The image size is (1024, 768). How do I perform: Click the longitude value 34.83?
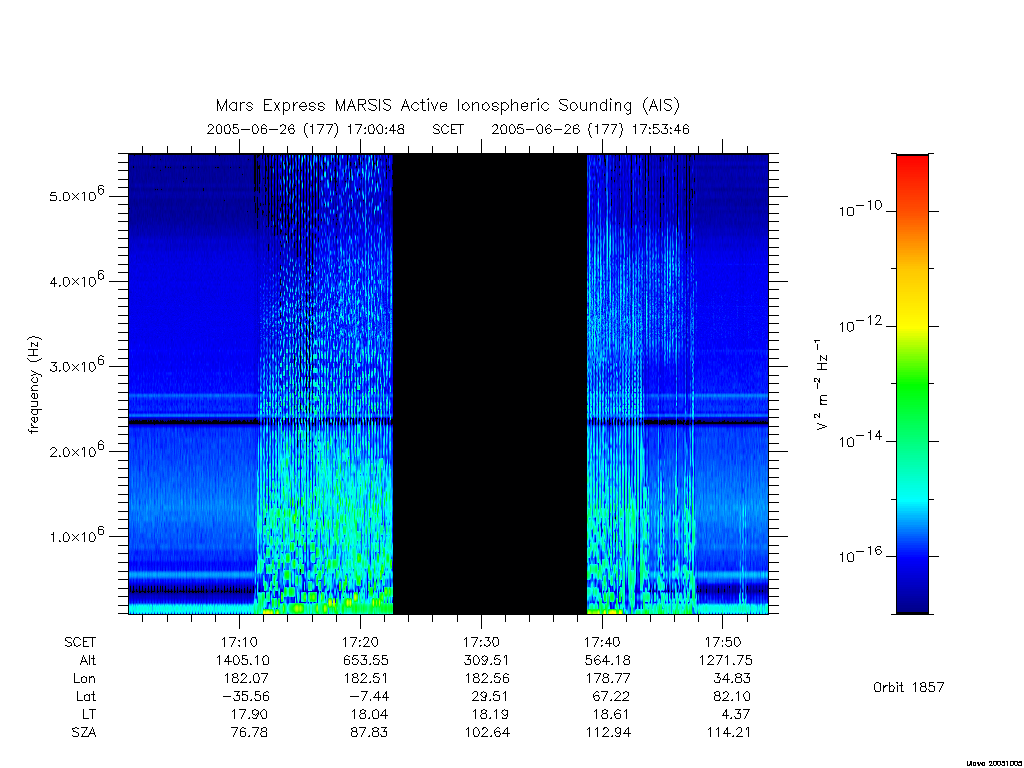[x=731, y=679]
